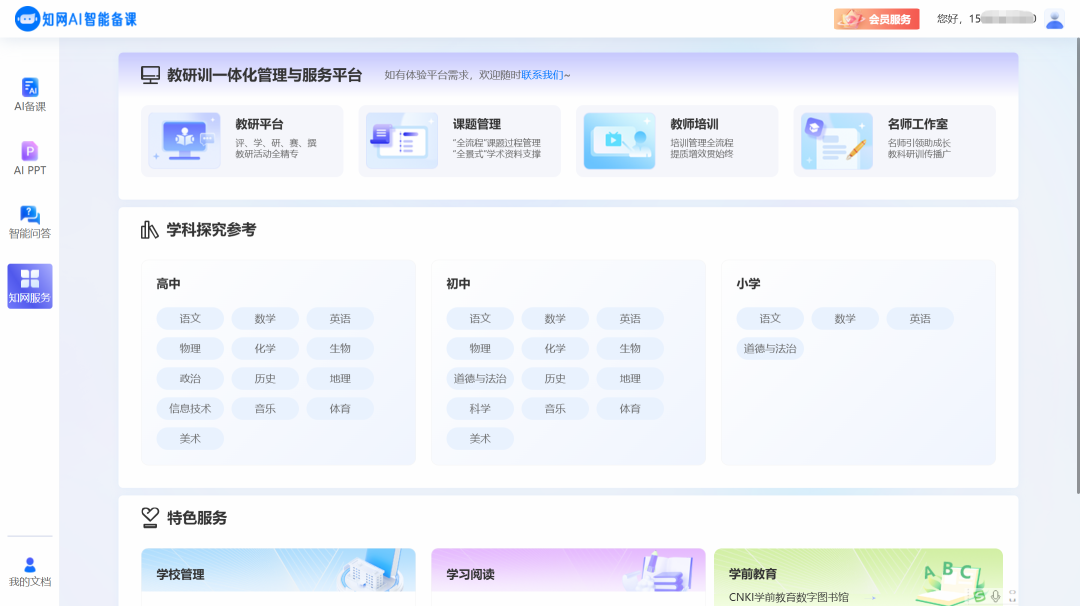This screenshot has width=1080, height=606.
Task: Select 初中 数学 subject
Action: (x=555, y=318)
